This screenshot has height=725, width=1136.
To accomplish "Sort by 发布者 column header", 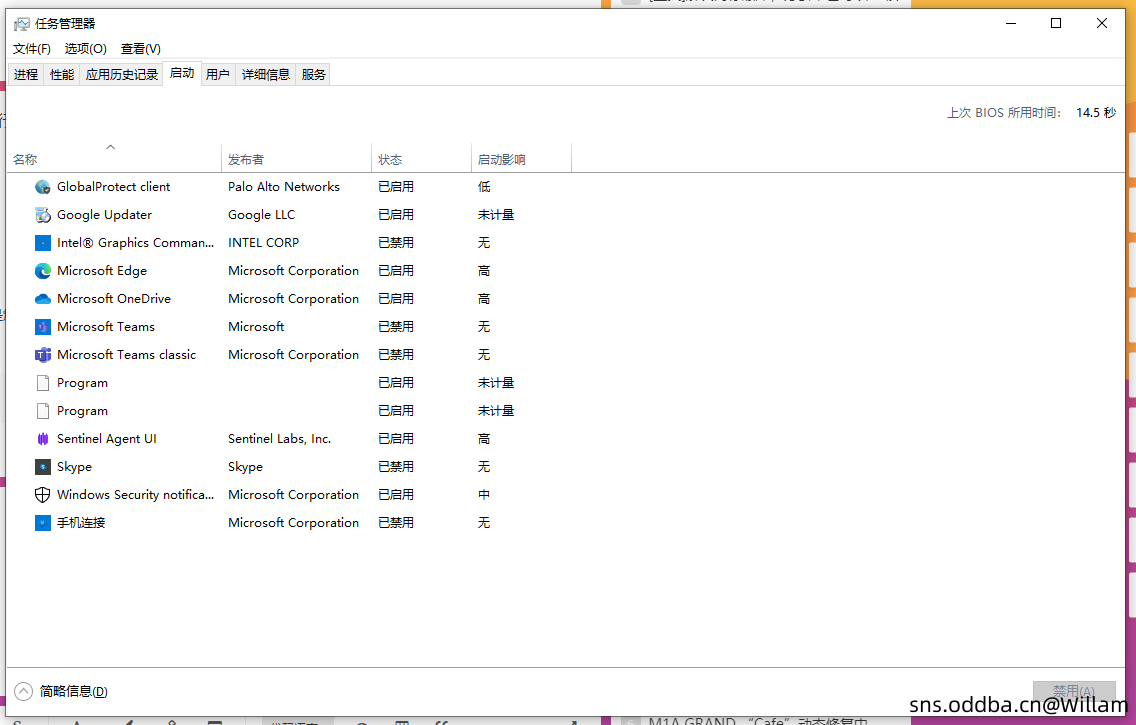I will 246,160.
